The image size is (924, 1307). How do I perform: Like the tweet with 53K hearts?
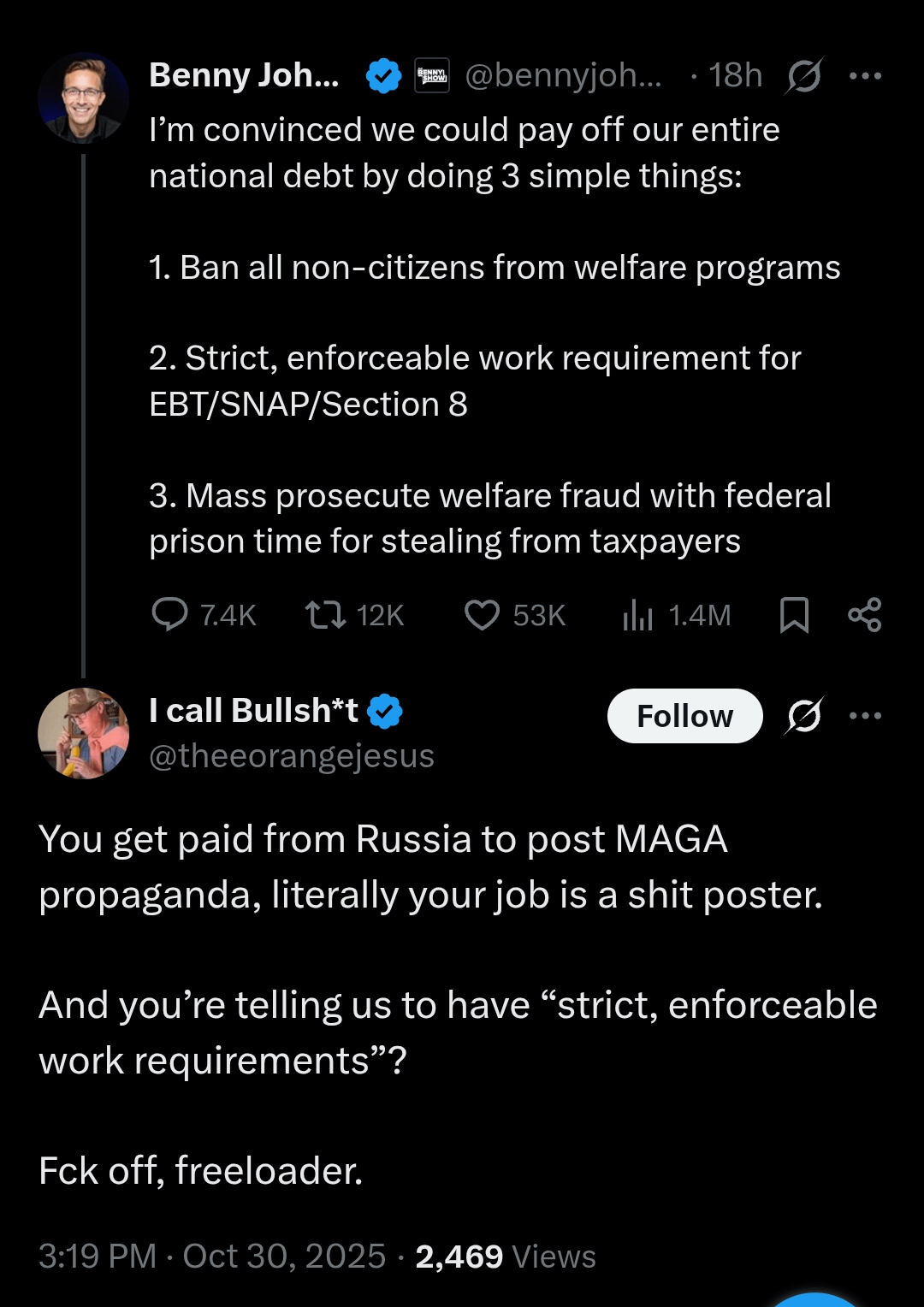(x=482, y=615)
